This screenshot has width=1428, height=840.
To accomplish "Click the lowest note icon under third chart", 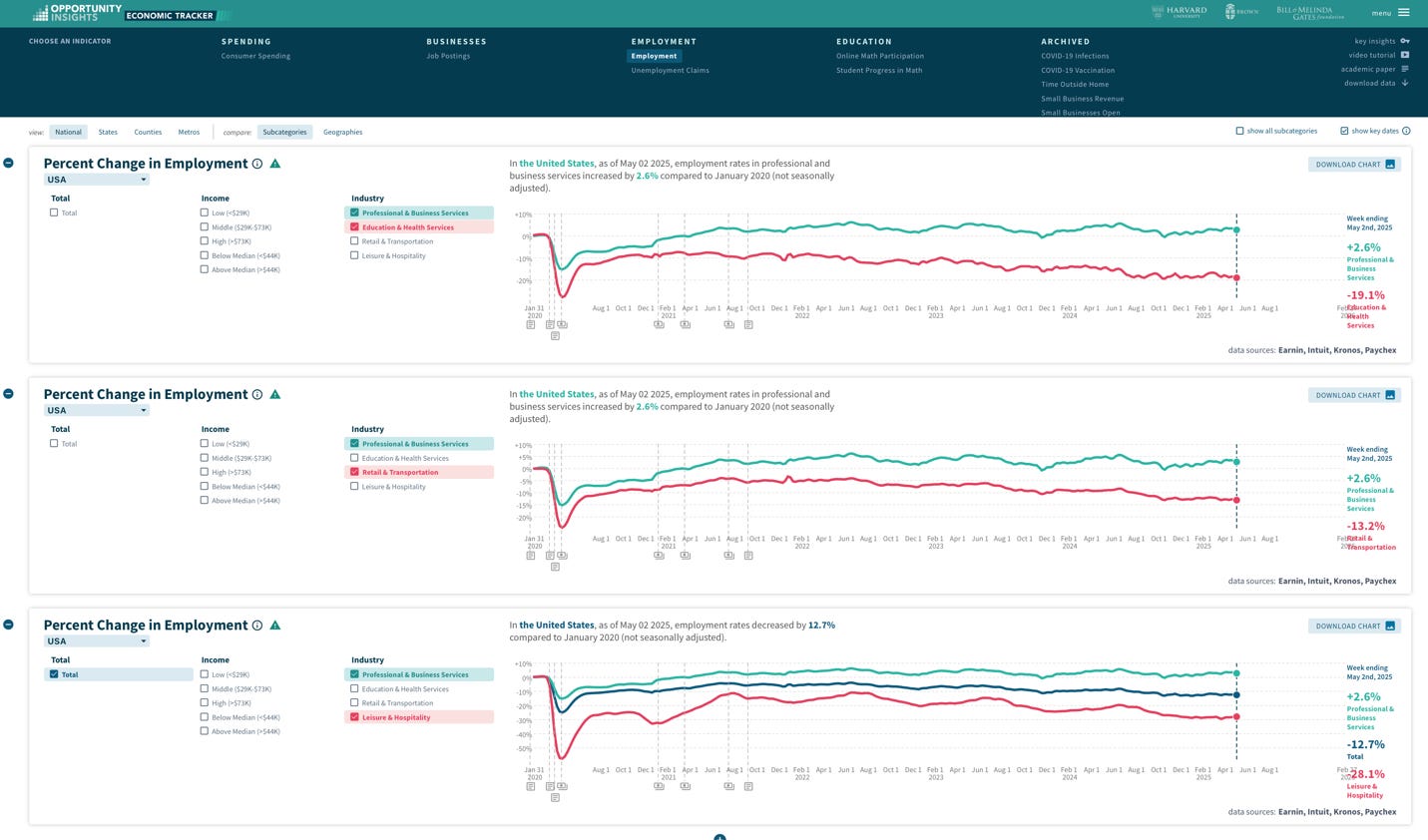I will click(555, 797).
